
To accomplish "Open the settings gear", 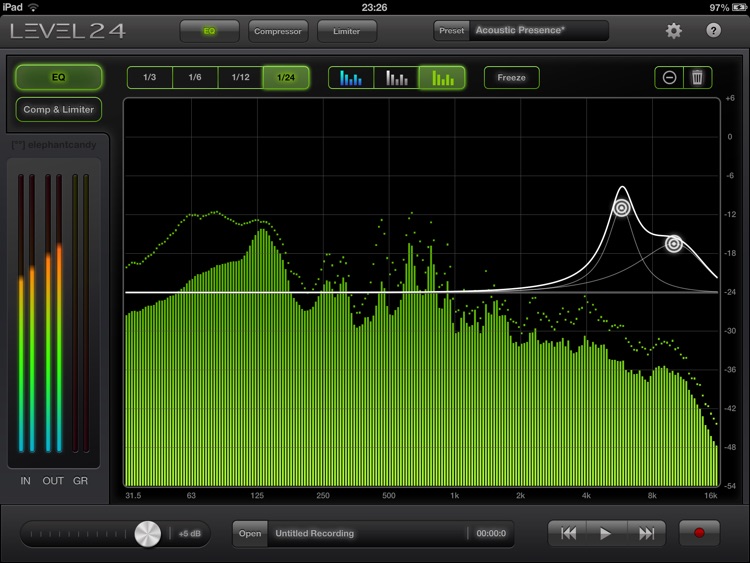I will [x=673, y=31].
